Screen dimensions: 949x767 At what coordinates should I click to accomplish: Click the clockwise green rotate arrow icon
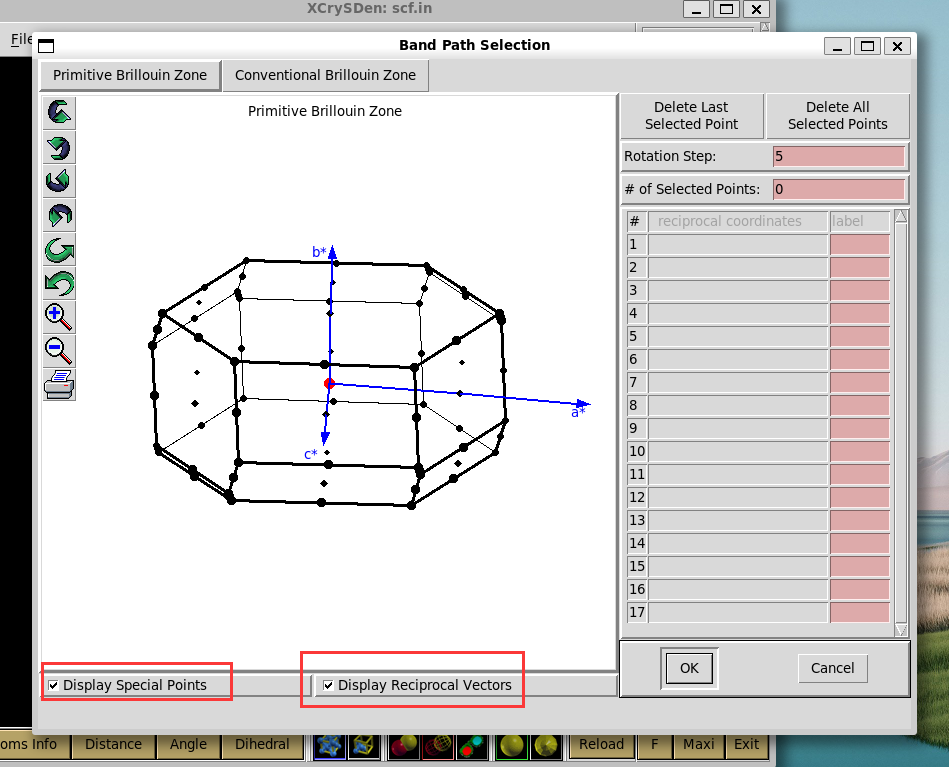(x=59, y=249)
